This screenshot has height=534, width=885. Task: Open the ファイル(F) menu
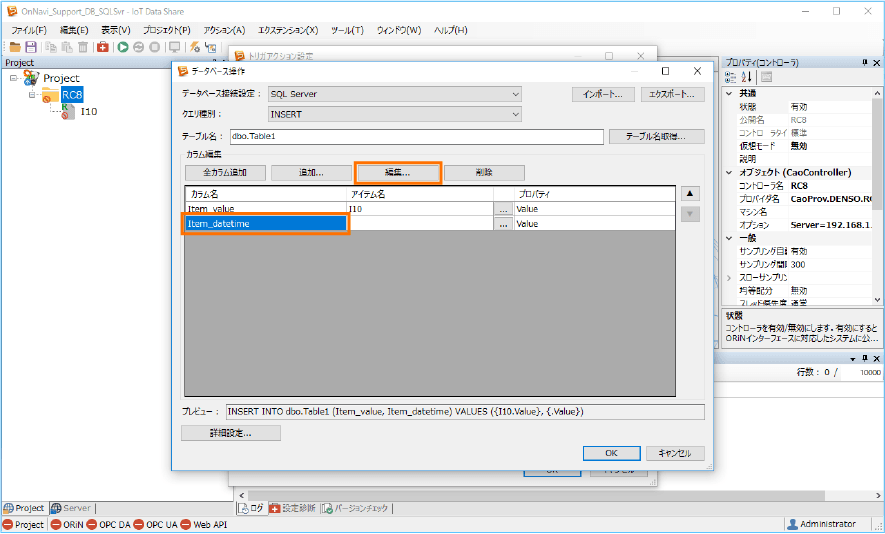29,30
